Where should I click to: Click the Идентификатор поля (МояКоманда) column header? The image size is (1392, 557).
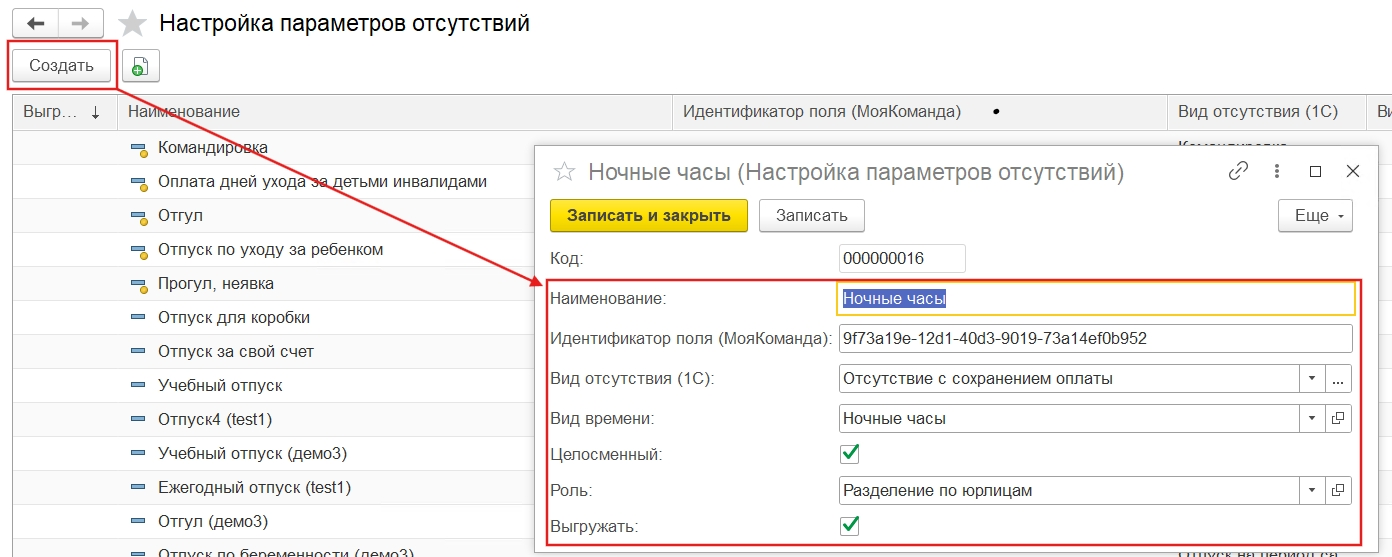pos(919,112)
